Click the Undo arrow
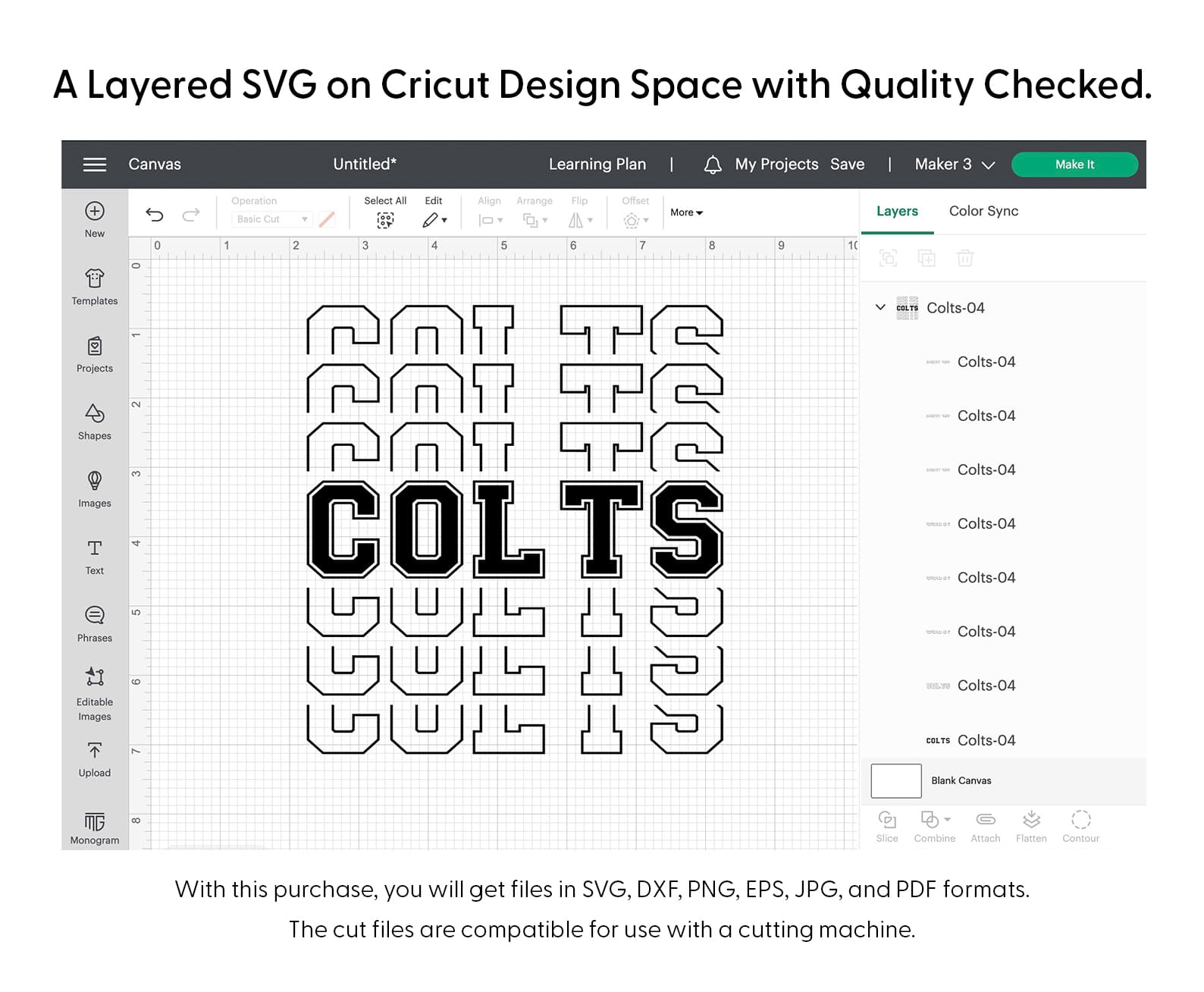1204x992 pixels. point(155,215)
